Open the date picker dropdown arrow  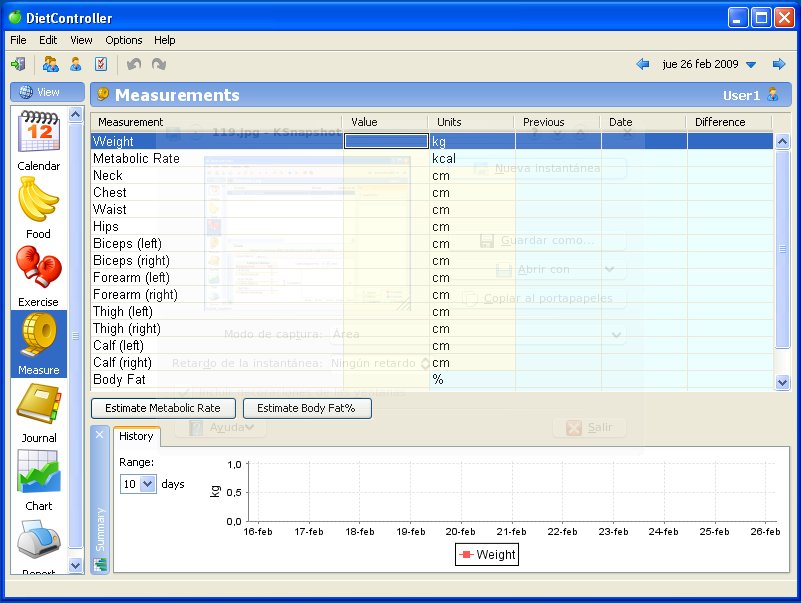click(751, 64)
